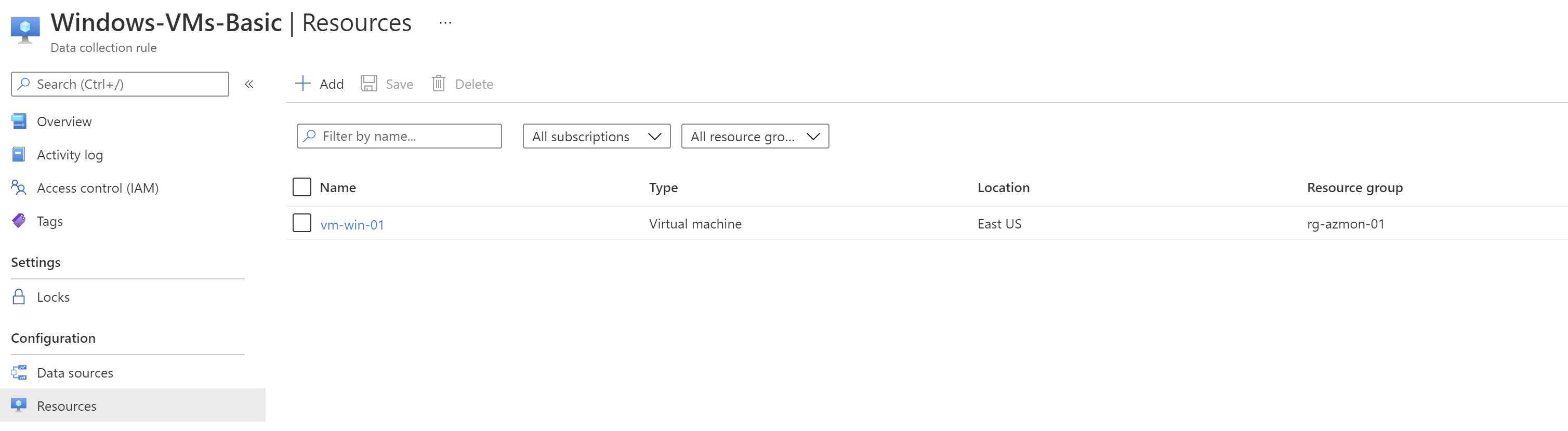Click the magnifier in name filter
The height and width of the screenshot is (431, 1568).
coord(310,136)
